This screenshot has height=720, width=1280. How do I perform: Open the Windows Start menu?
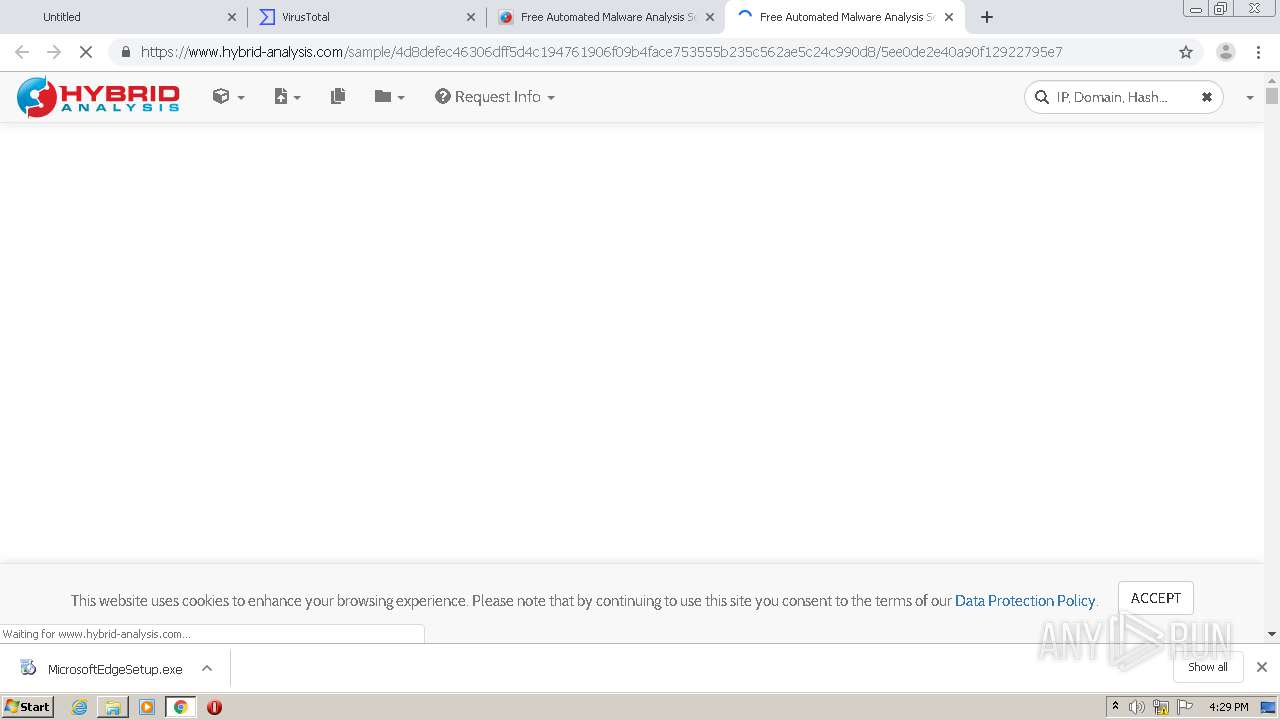[x=27, y=706]
